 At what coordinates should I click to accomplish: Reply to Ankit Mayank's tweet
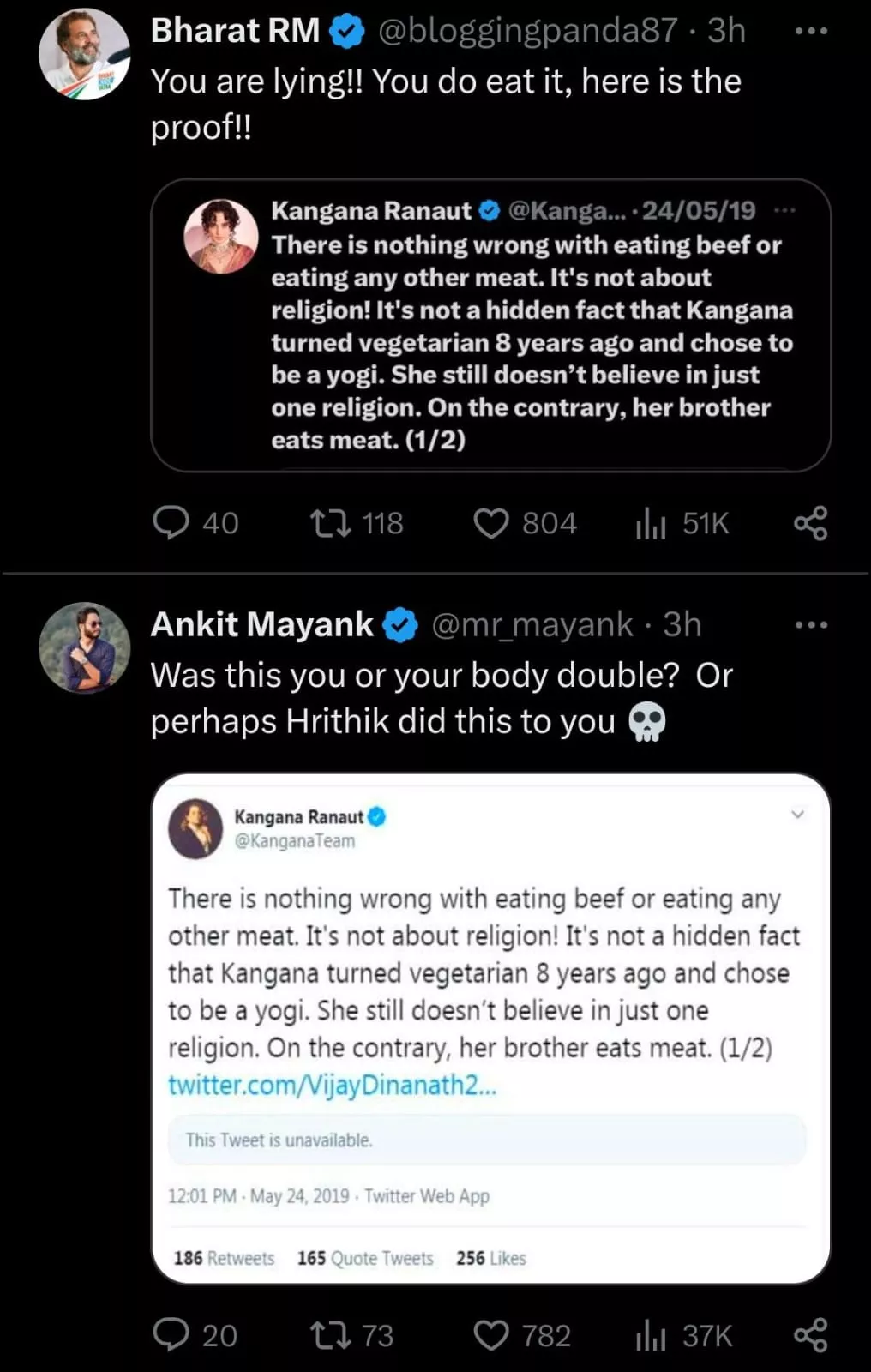coord(171,1334)
